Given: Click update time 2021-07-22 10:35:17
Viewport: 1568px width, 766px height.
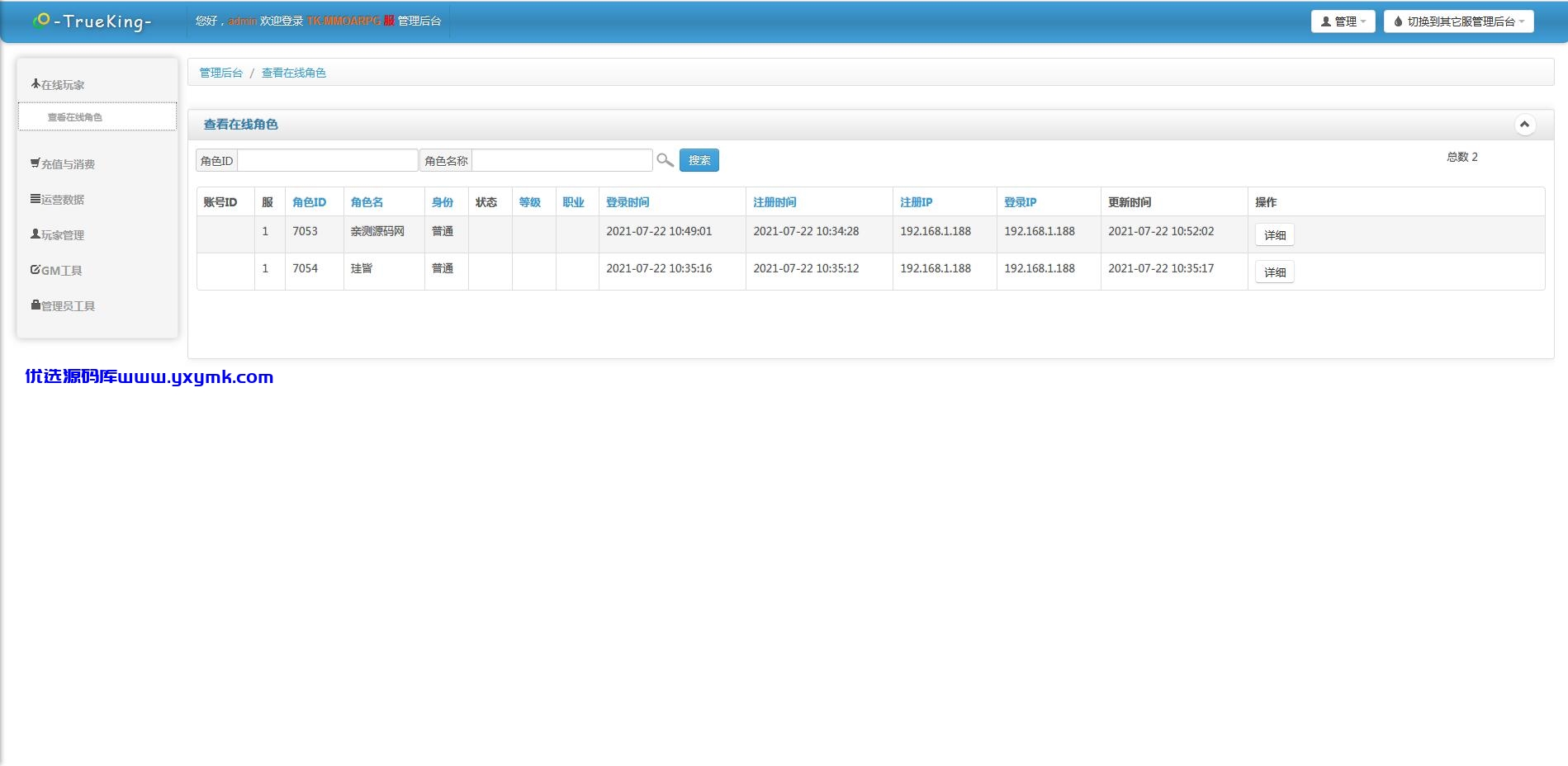Looking at the screenshot, I should [1161, 268].
